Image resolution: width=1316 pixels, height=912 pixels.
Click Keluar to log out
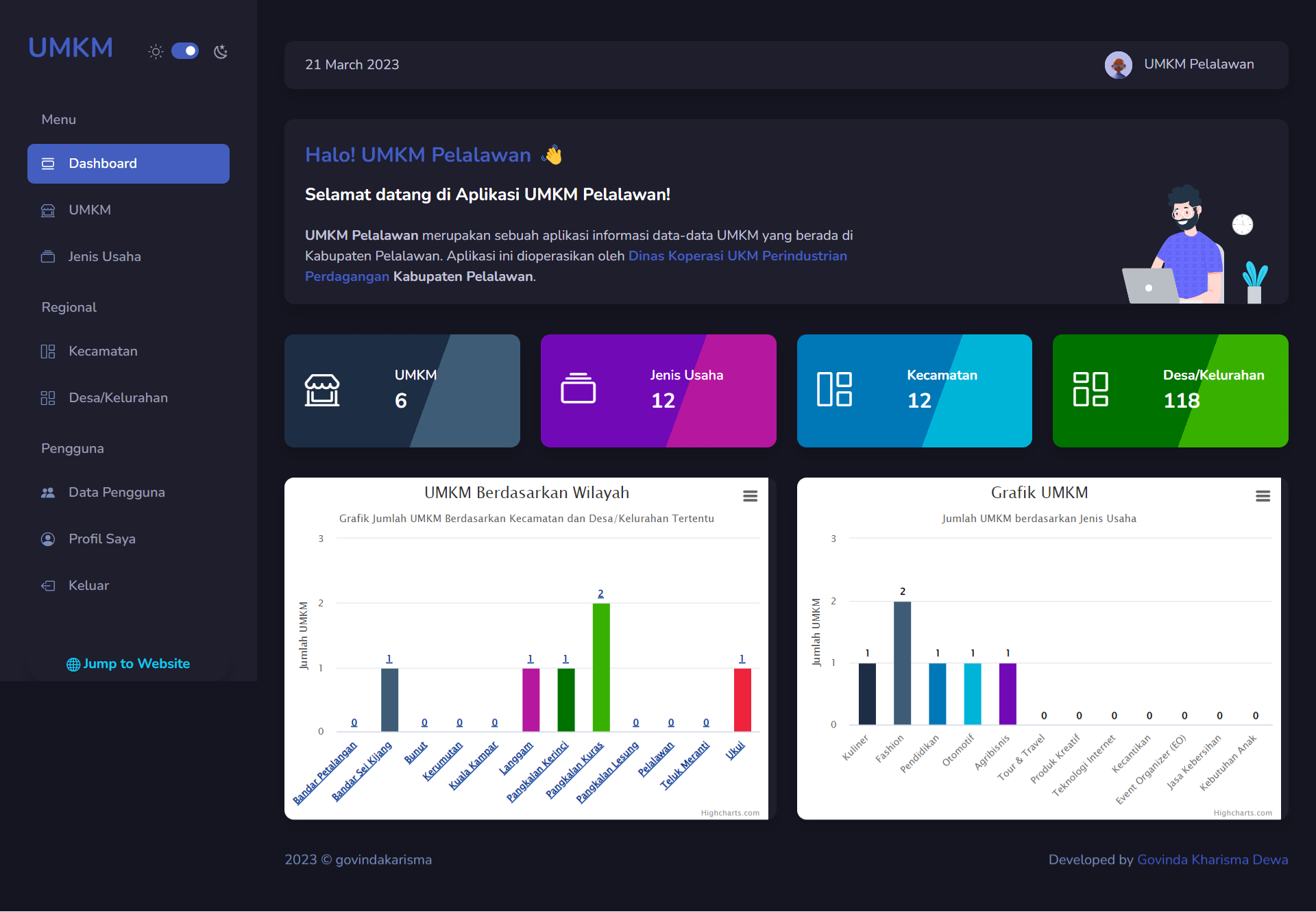click(128, 586)
